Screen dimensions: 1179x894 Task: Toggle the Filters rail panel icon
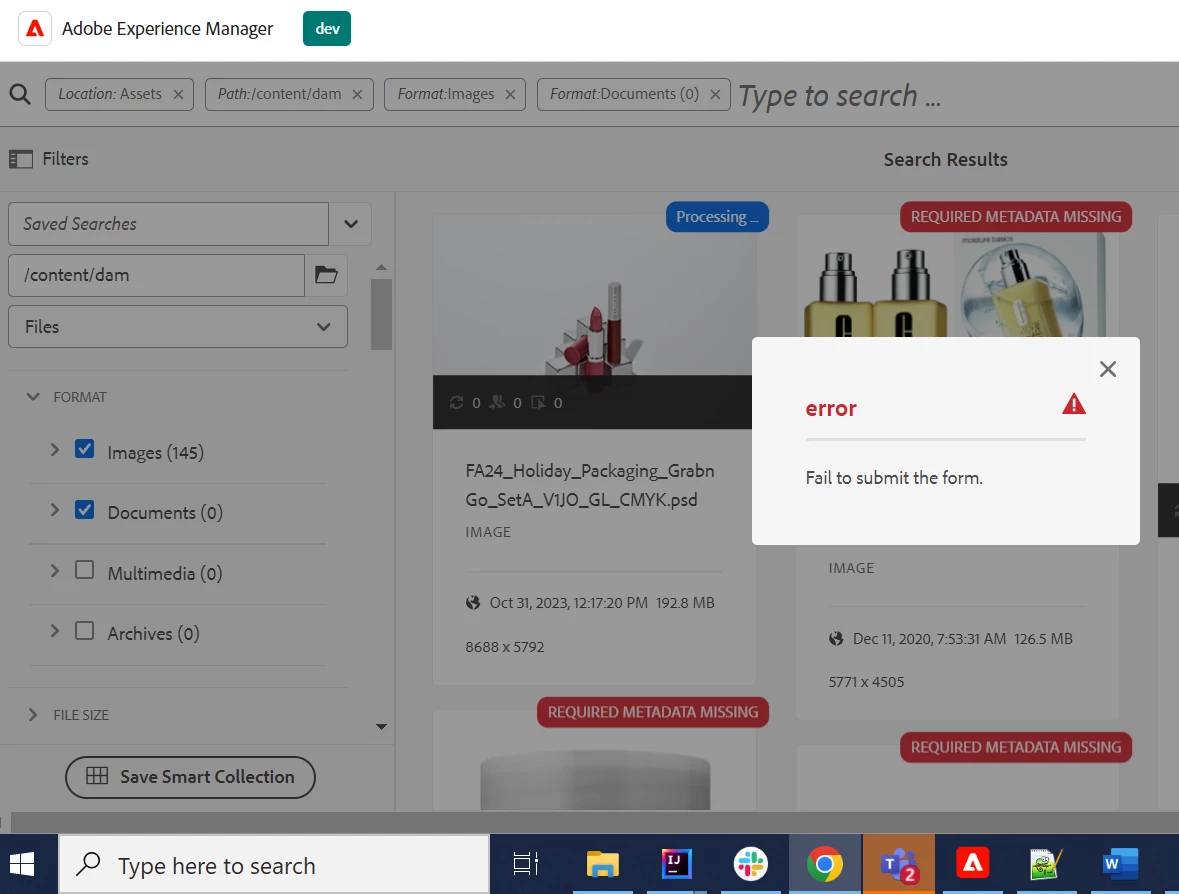[x=21, y=159]
